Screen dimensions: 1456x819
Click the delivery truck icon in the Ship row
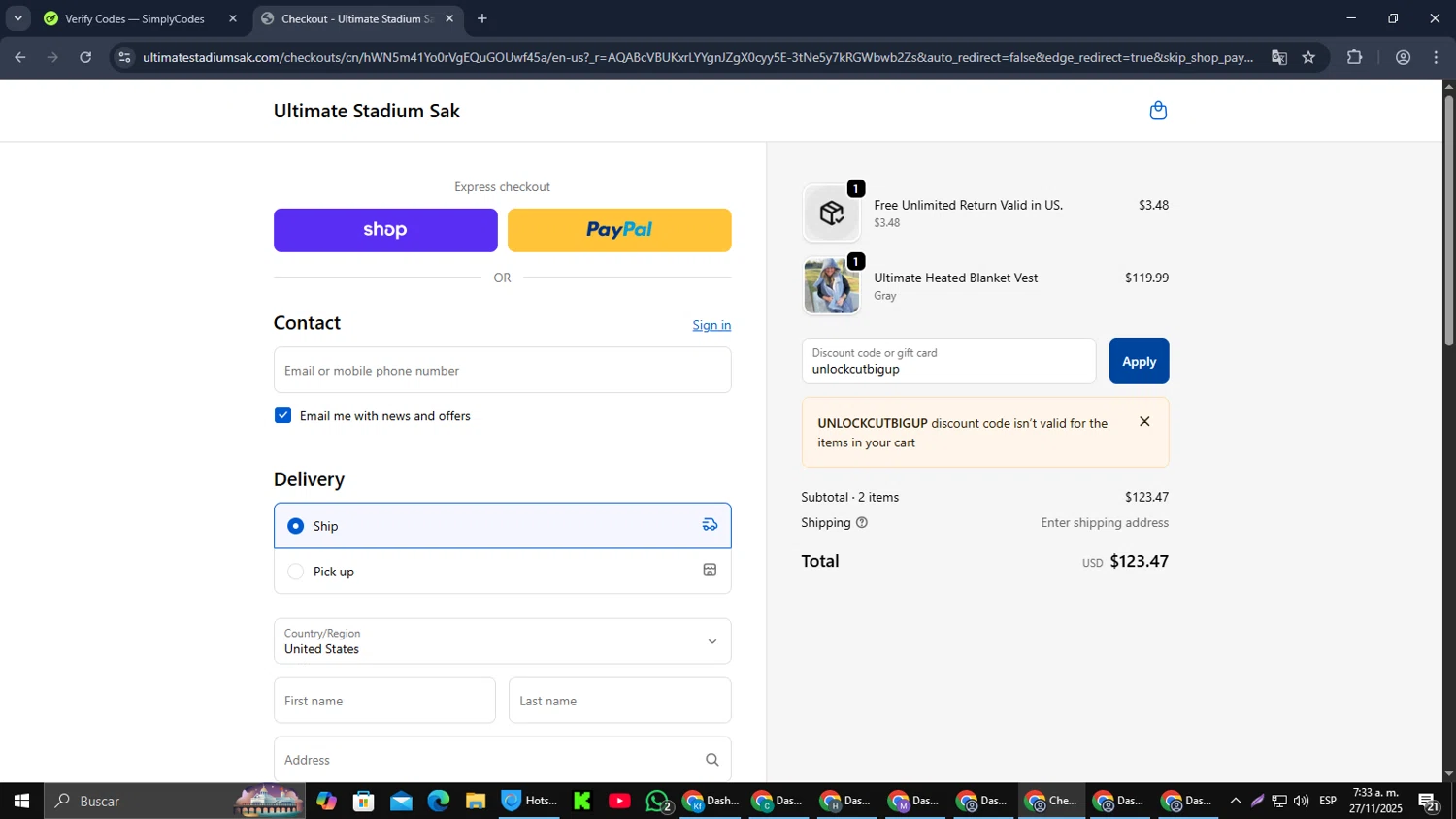[711, 525]
